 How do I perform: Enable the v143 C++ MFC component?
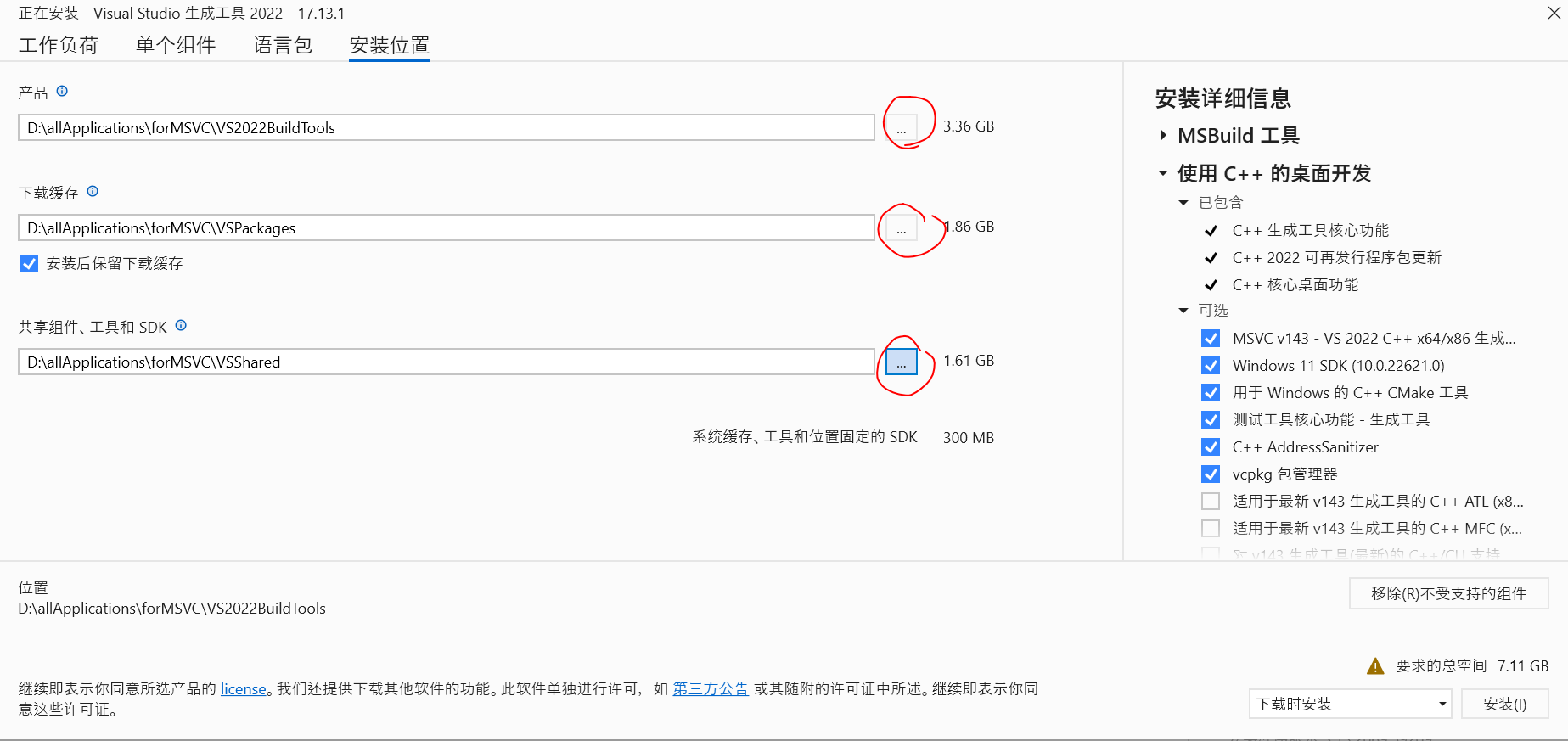tap(1211, 528)
